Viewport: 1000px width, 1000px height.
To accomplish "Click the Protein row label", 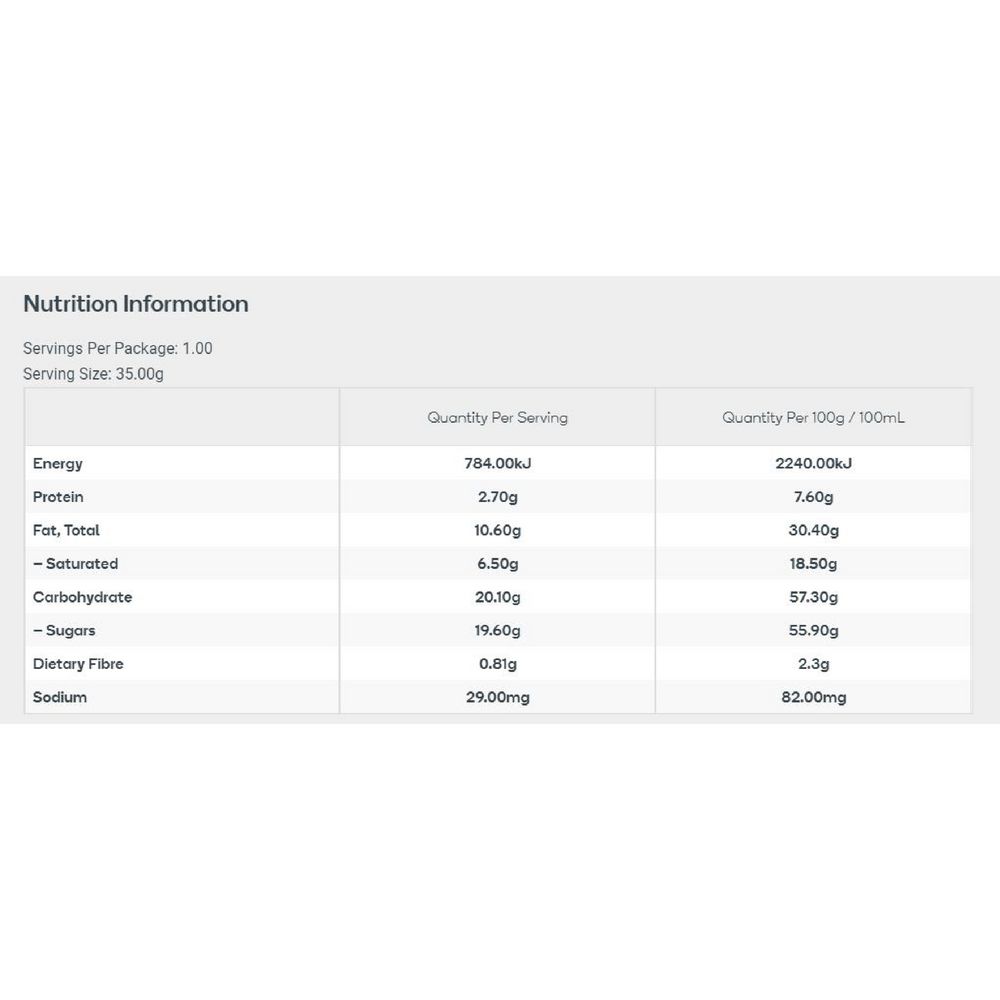I will point(58,497).
